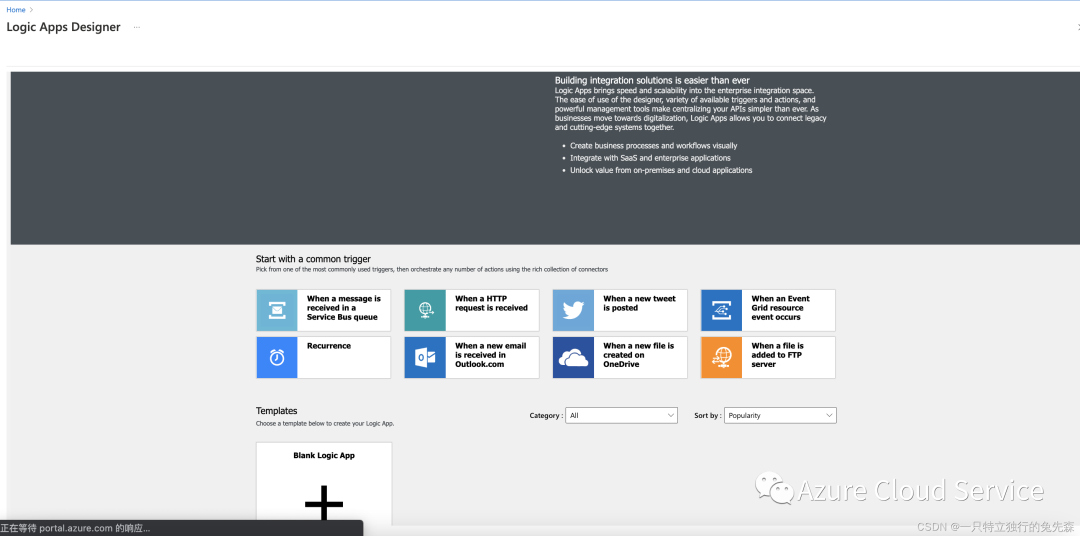Viewport: 1080px width, 536px height.
Task: Click 'Building integration solutions is easier than ever' heading
Action: [x=652, y=81]
